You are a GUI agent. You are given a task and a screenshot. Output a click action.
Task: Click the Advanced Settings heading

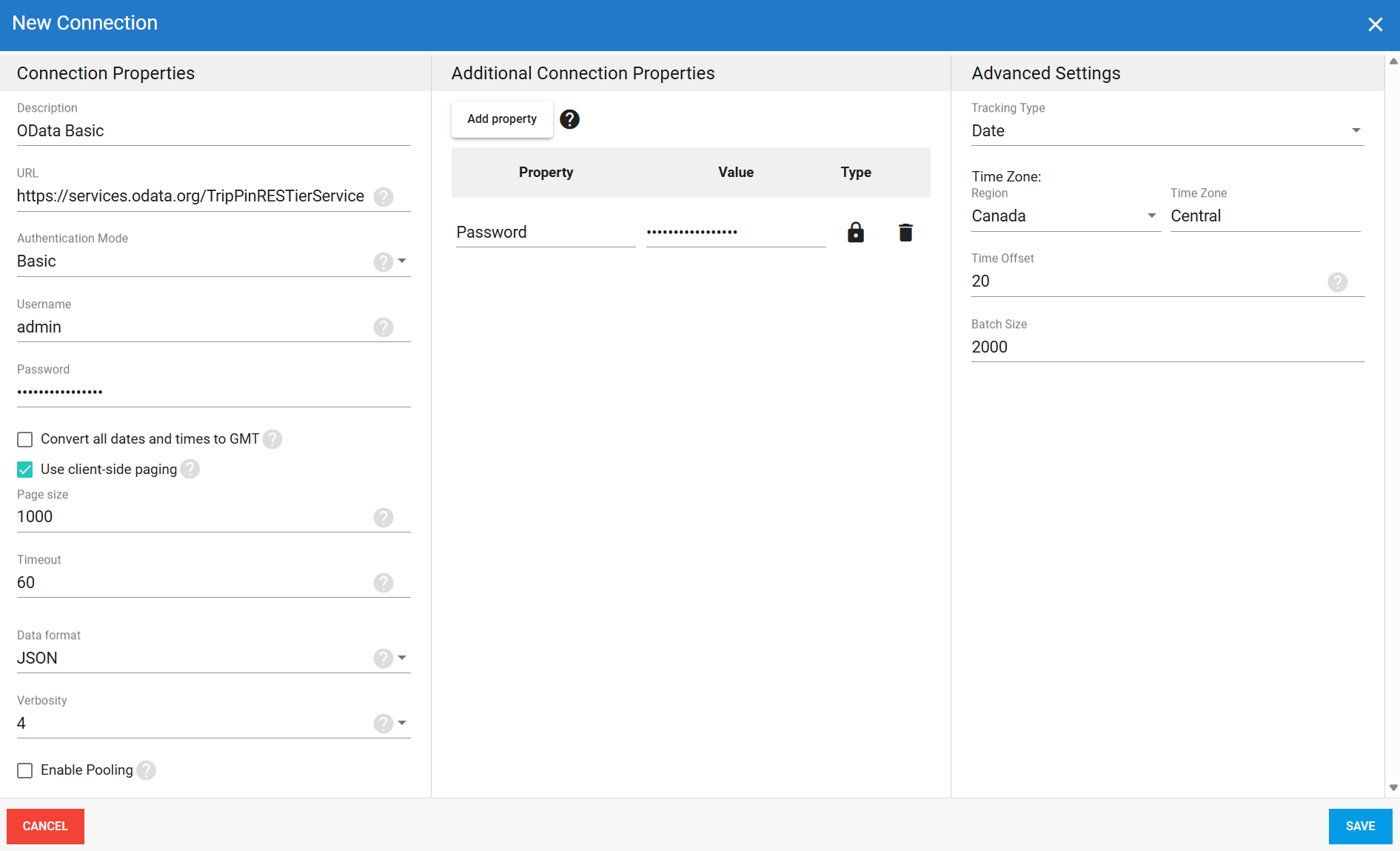tap(1045, 73)
